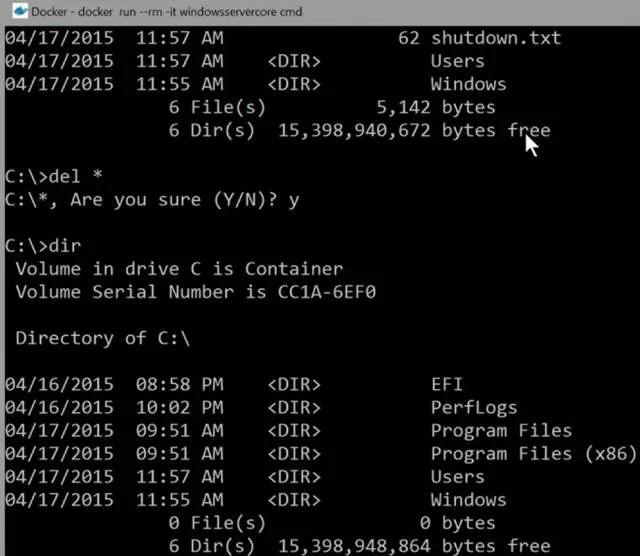Click the Users entry in the lower listing

(458, 477)
